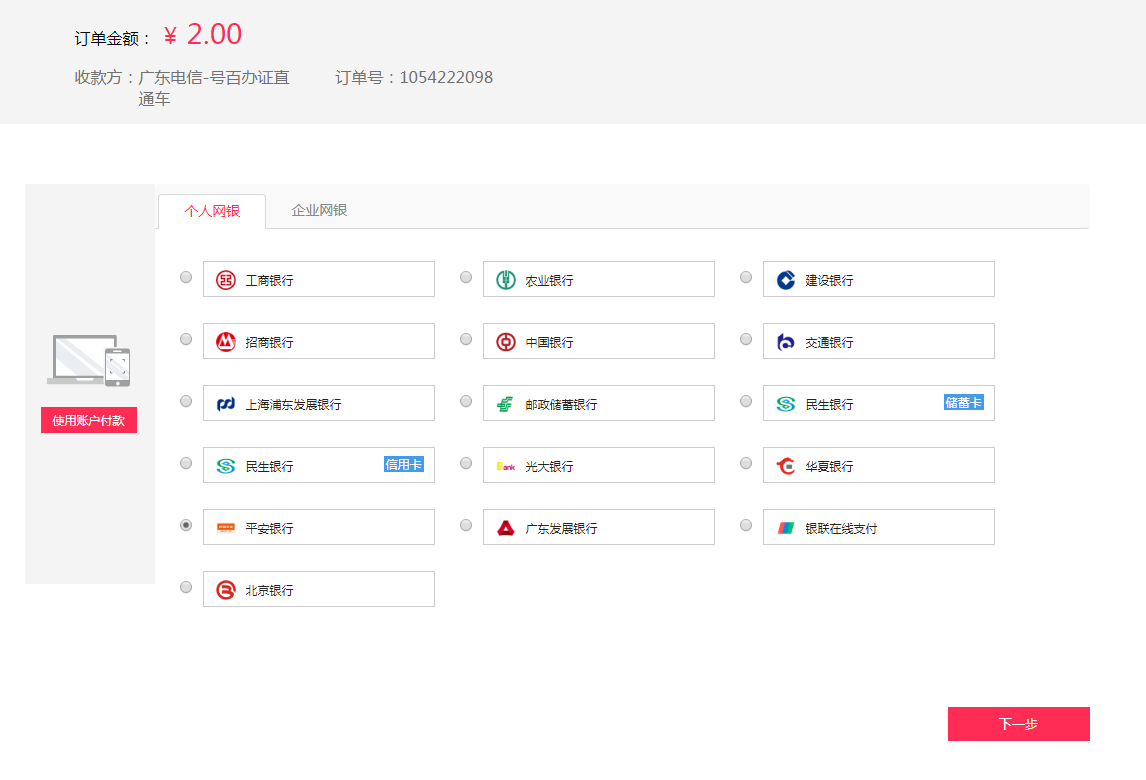Switch to the 企业网银 tab

point(319,211)
